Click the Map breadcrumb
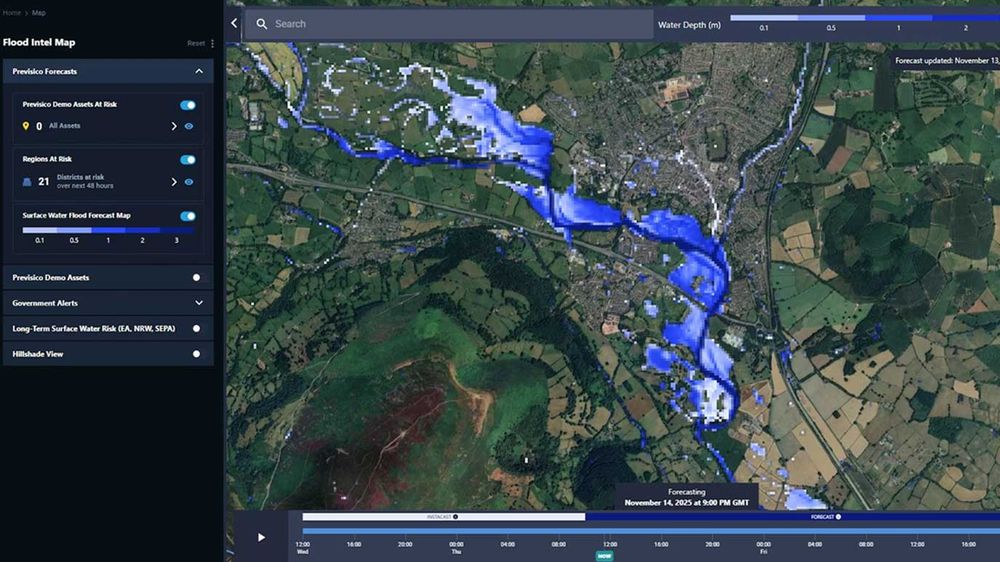The width and height of the screenshot is (1000, 562). pyautogui.click(x=39, y=13)
